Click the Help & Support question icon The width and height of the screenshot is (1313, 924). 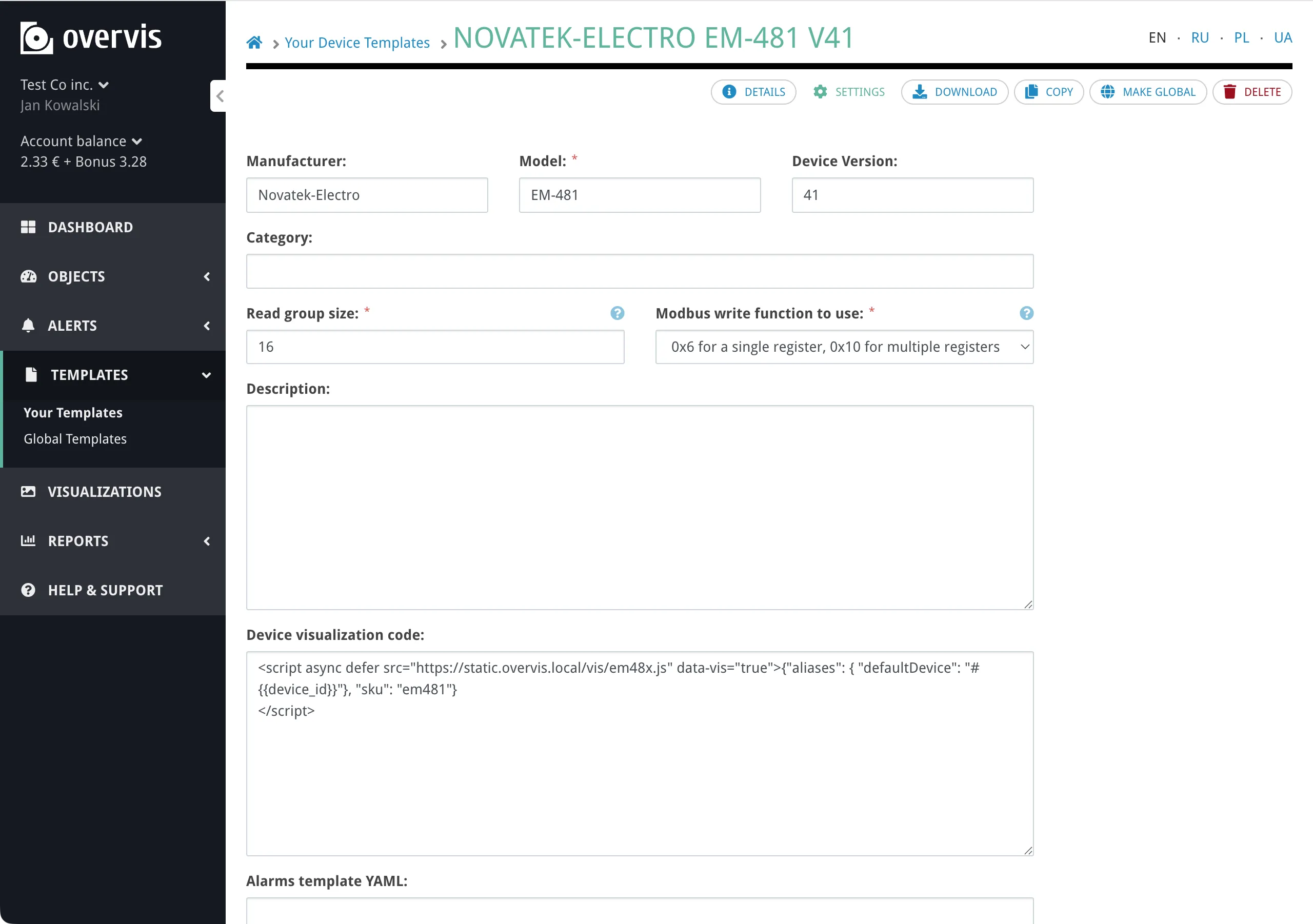coord(28,590)
